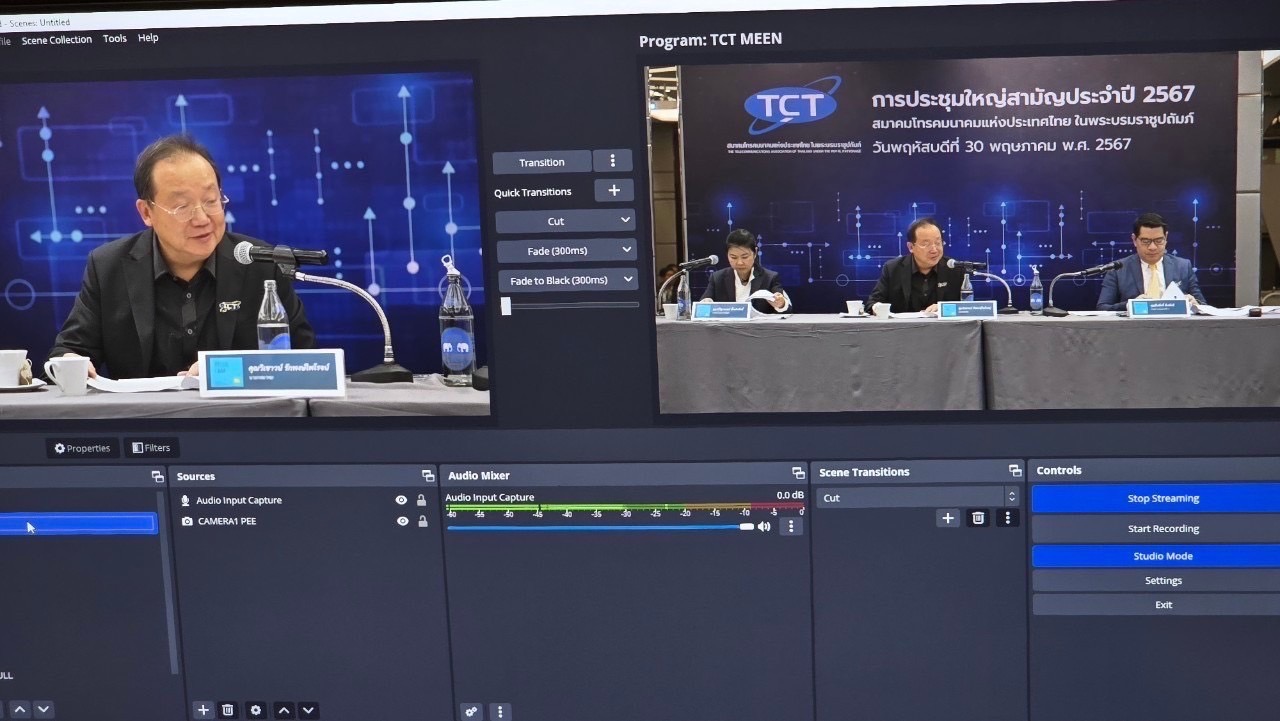Undock the Audio Mixer panel
Viewport: 1280px width, 721px height.
point(798,473)
